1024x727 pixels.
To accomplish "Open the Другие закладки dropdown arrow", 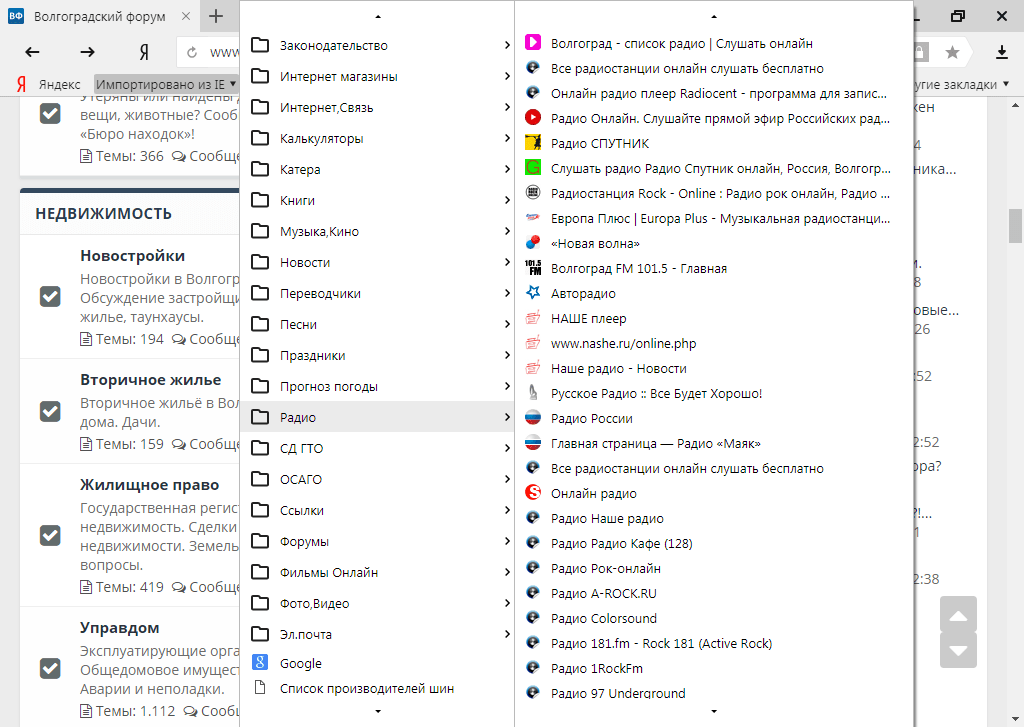I will pyautogui.click(x=1006, y=84).
